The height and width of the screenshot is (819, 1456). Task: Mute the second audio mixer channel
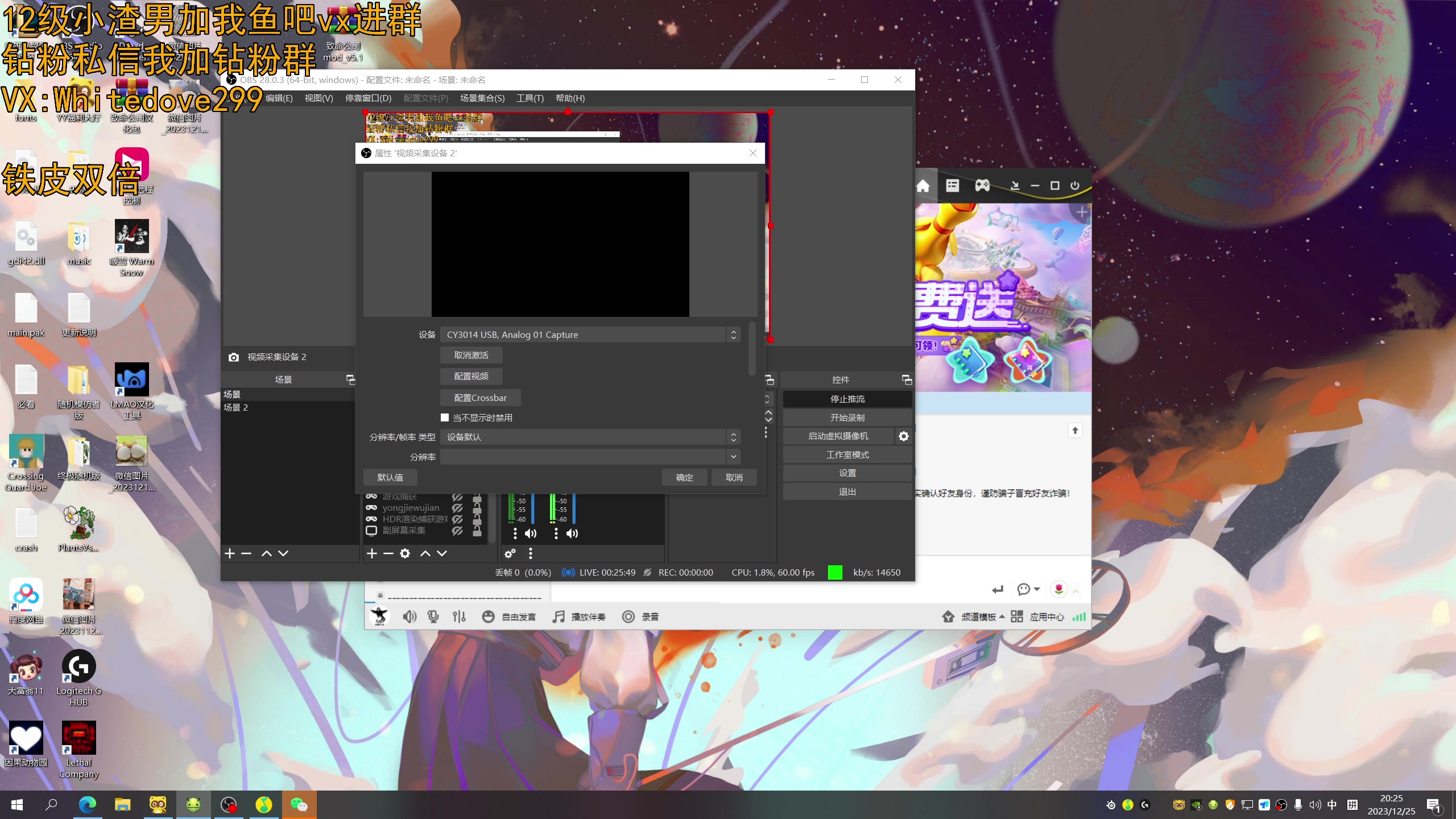[572, 533]
